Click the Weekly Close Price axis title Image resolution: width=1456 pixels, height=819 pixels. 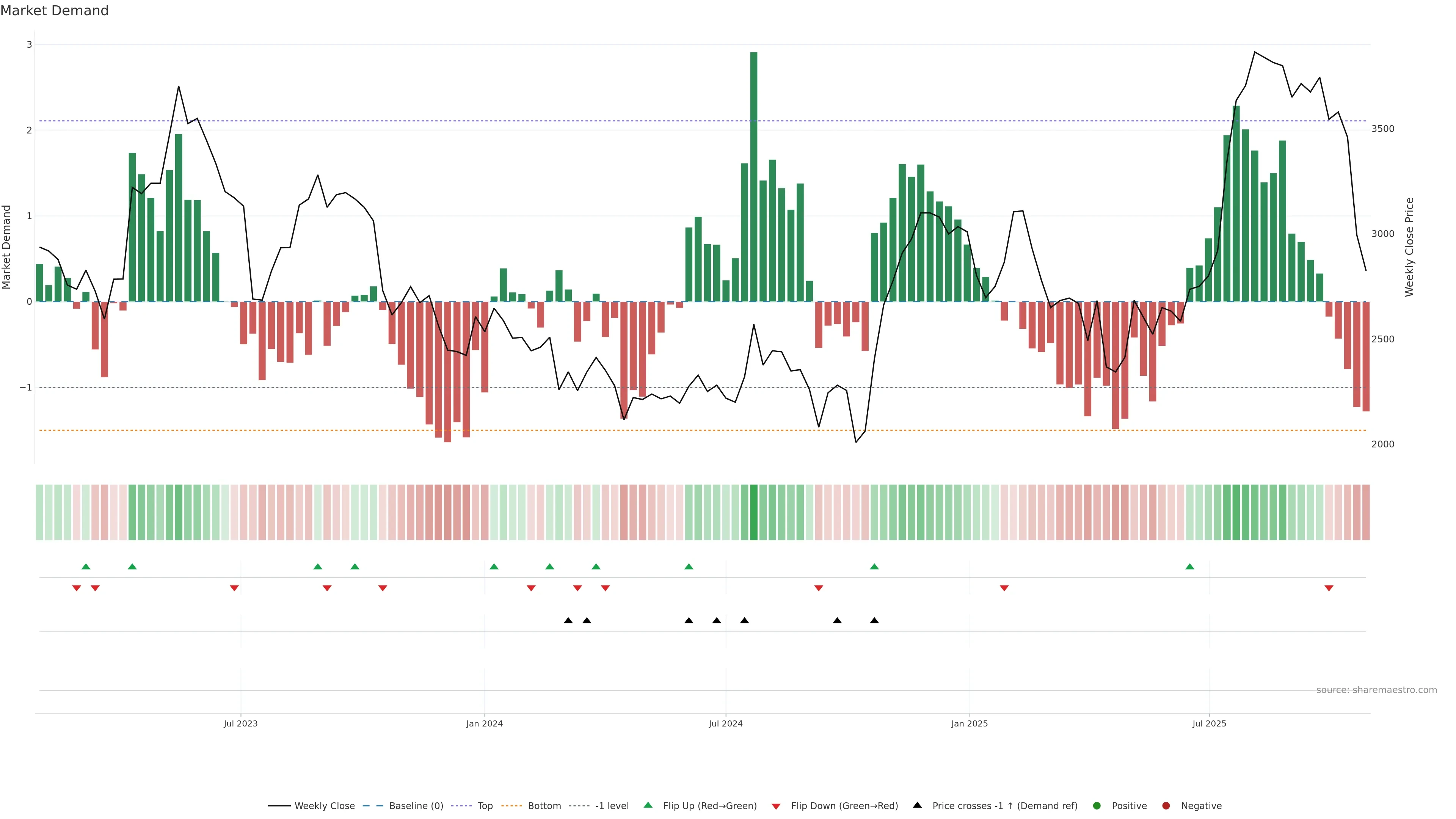1409,246
